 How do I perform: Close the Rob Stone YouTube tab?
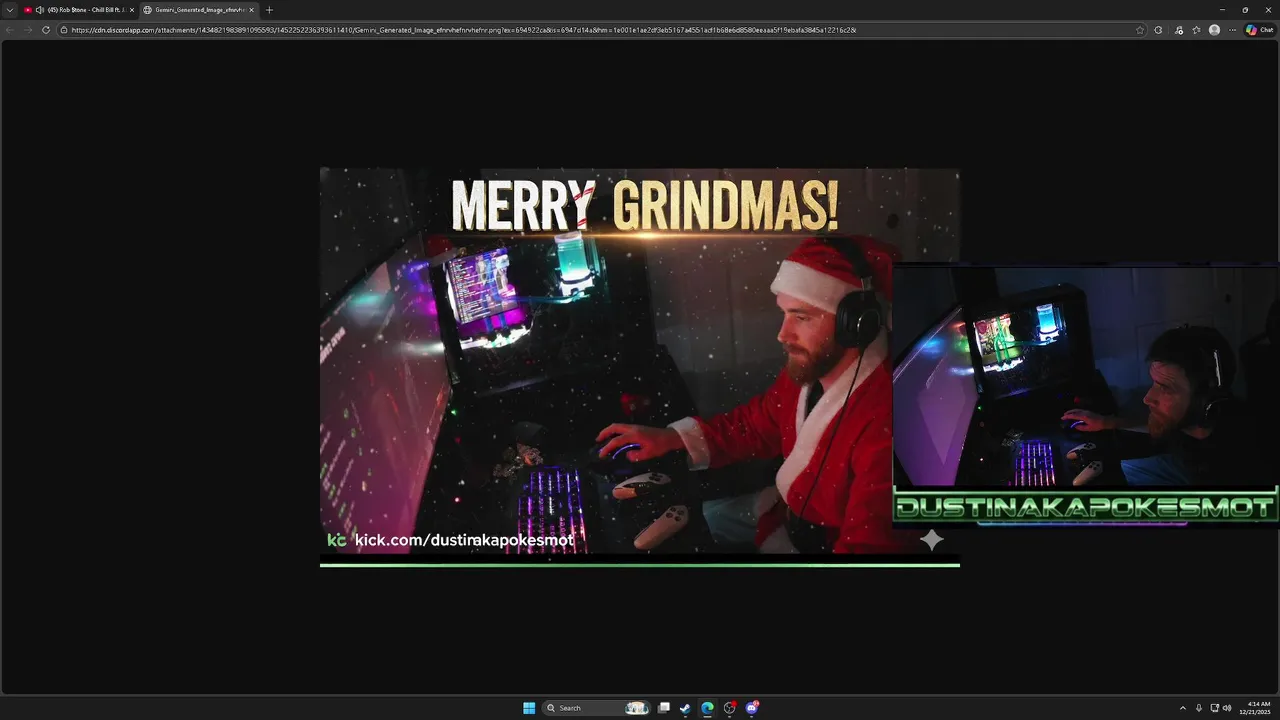point(131,10)
